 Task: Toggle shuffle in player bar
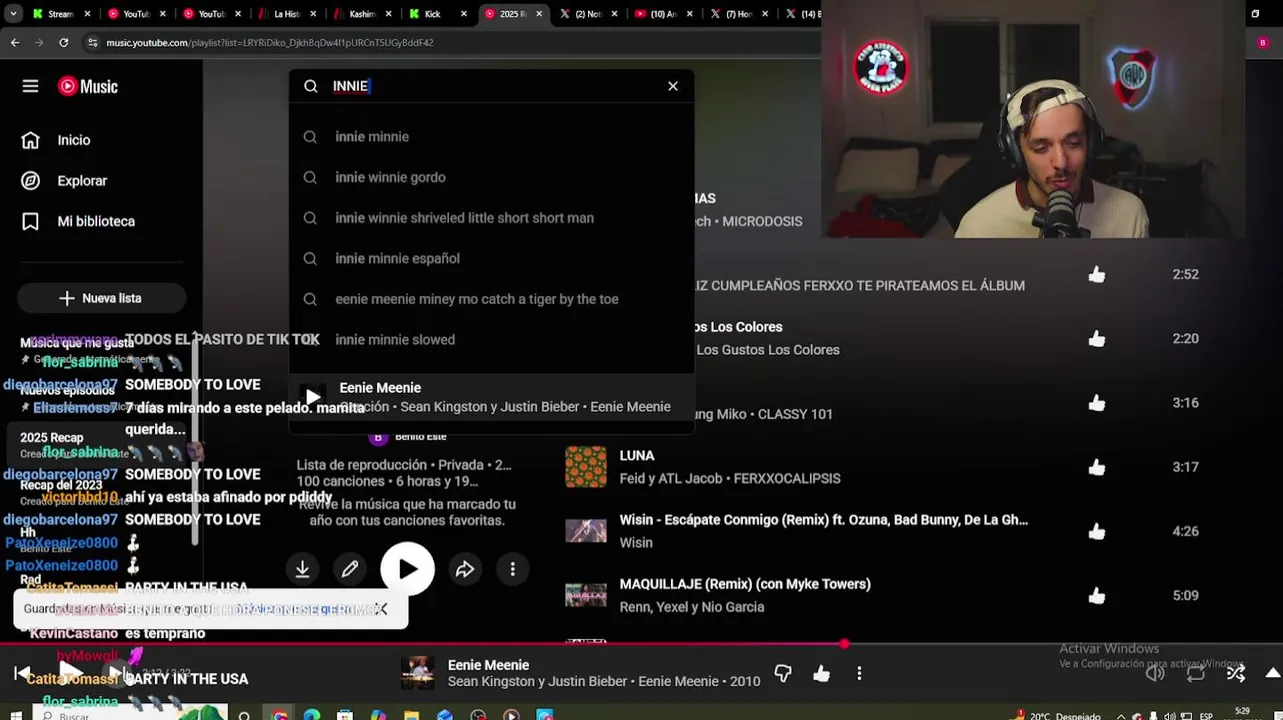point(1236,673)
